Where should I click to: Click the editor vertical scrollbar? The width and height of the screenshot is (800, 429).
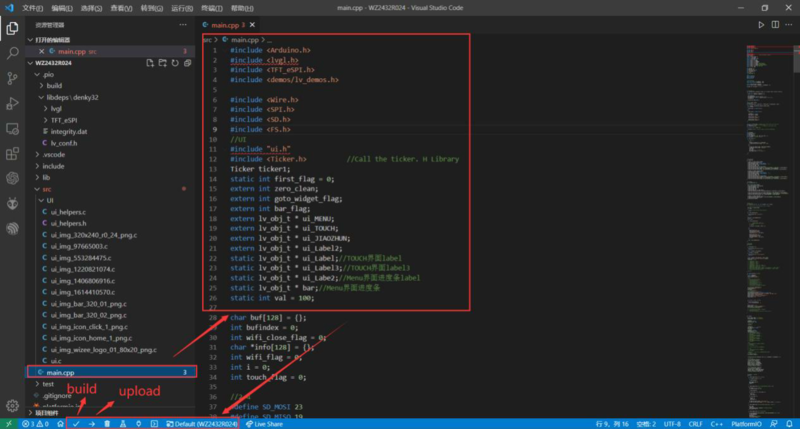(796, 59)
